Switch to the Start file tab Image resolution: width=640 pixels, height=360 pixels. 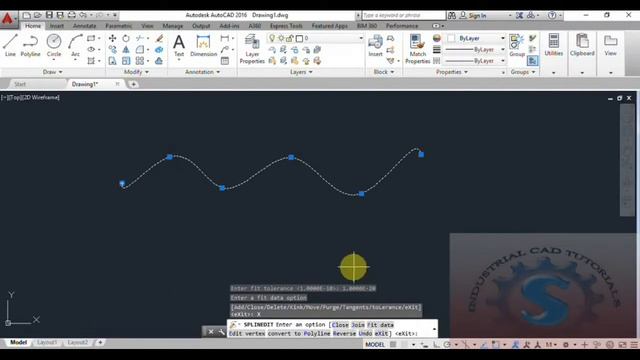point(20,84)
